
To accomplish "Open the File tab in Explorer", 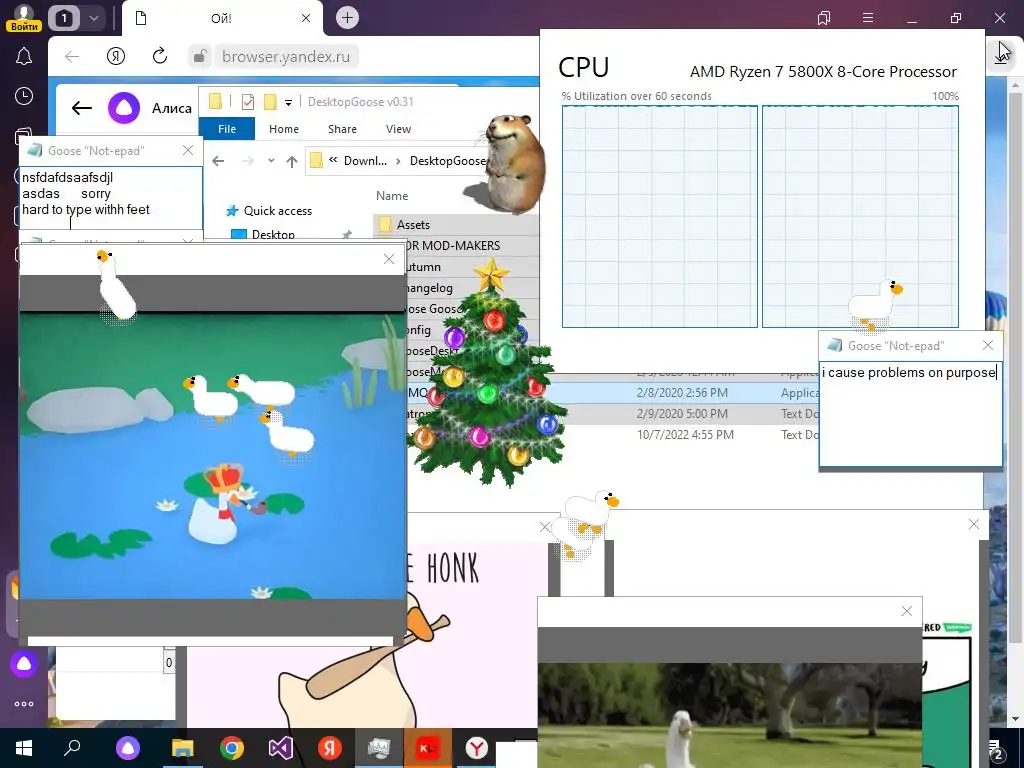I will coord(227,129).
